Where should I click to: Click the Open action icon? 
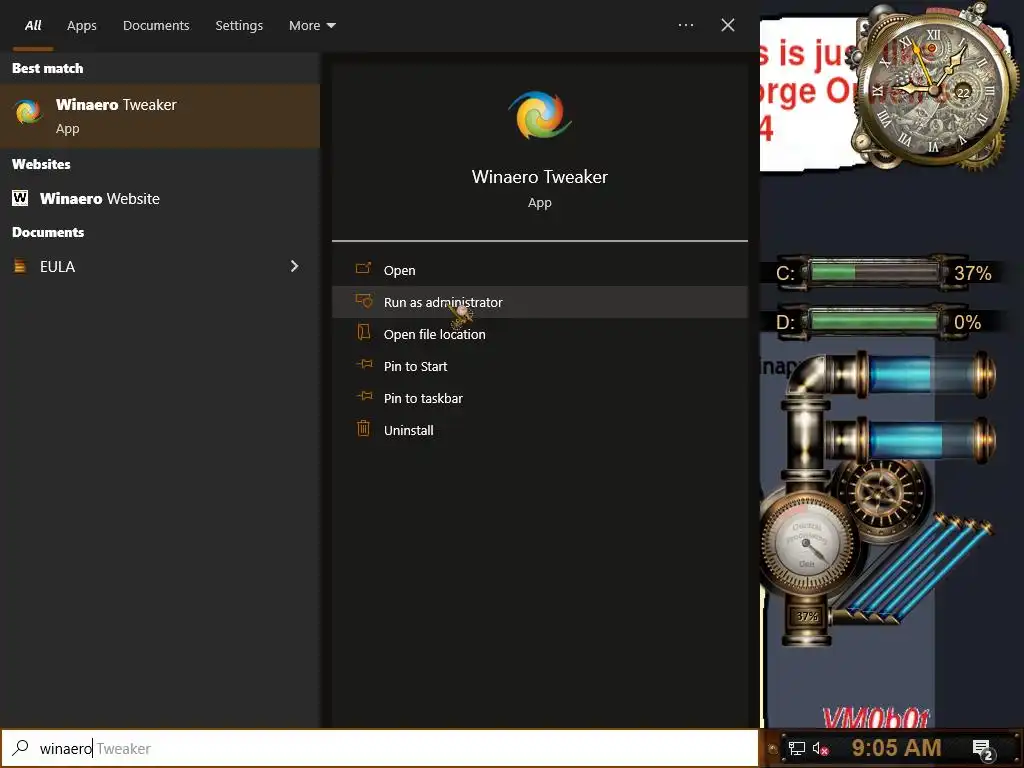click(x=363, y=268)
